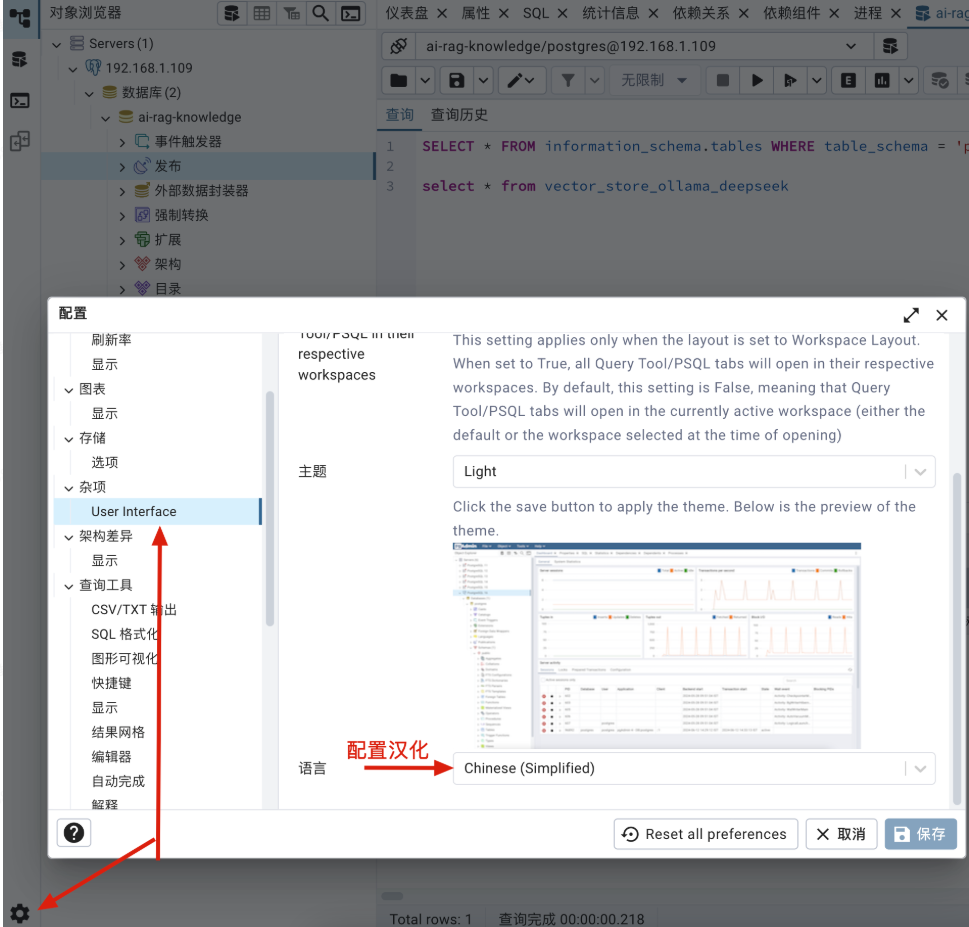Open the explain analyze options dropdown arrow
The height and width of the screenshot is (927, 969).
[x=908, y=80]
